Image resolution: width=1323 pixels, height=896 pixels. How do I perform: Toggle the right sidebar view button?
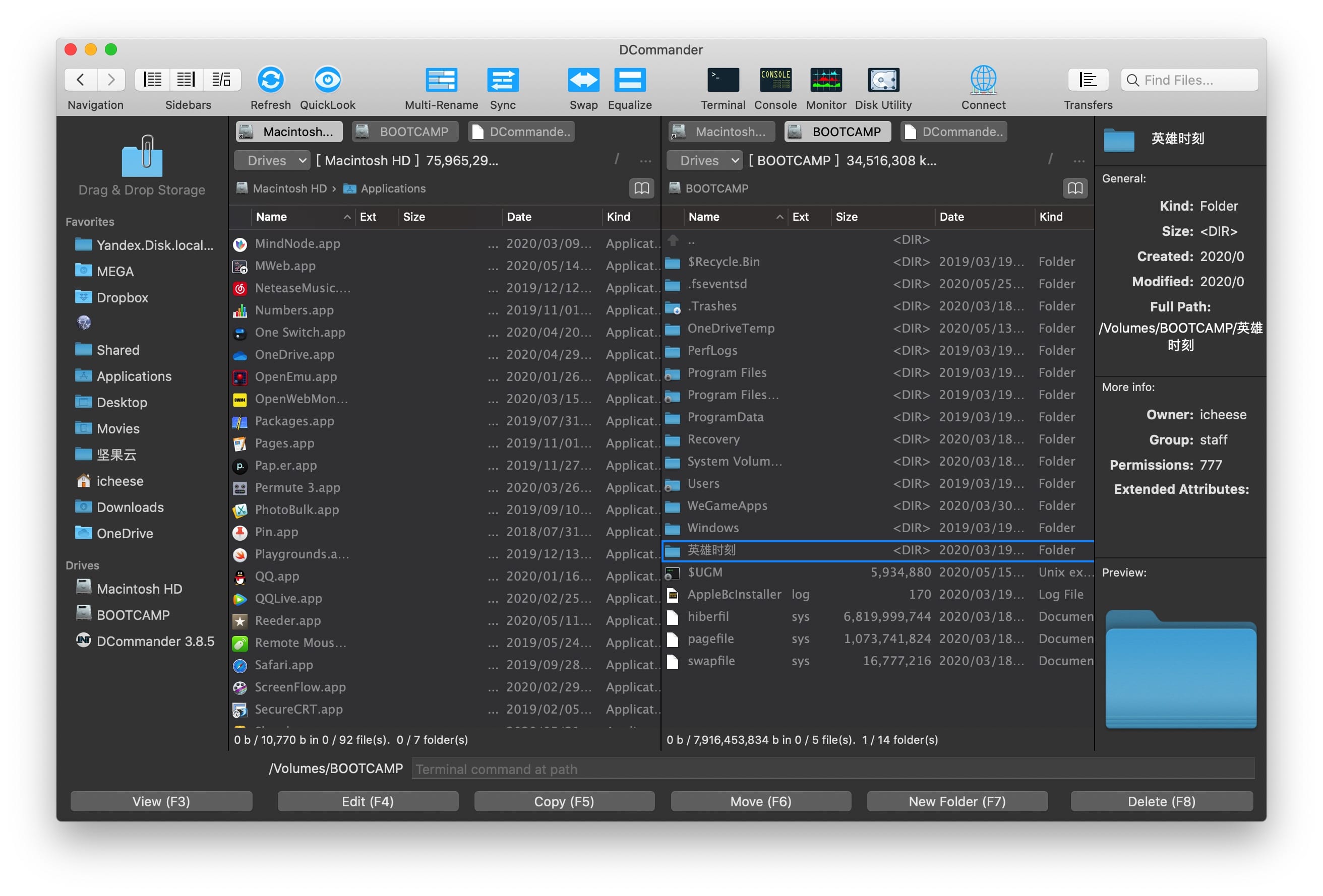tap(186, 80)
